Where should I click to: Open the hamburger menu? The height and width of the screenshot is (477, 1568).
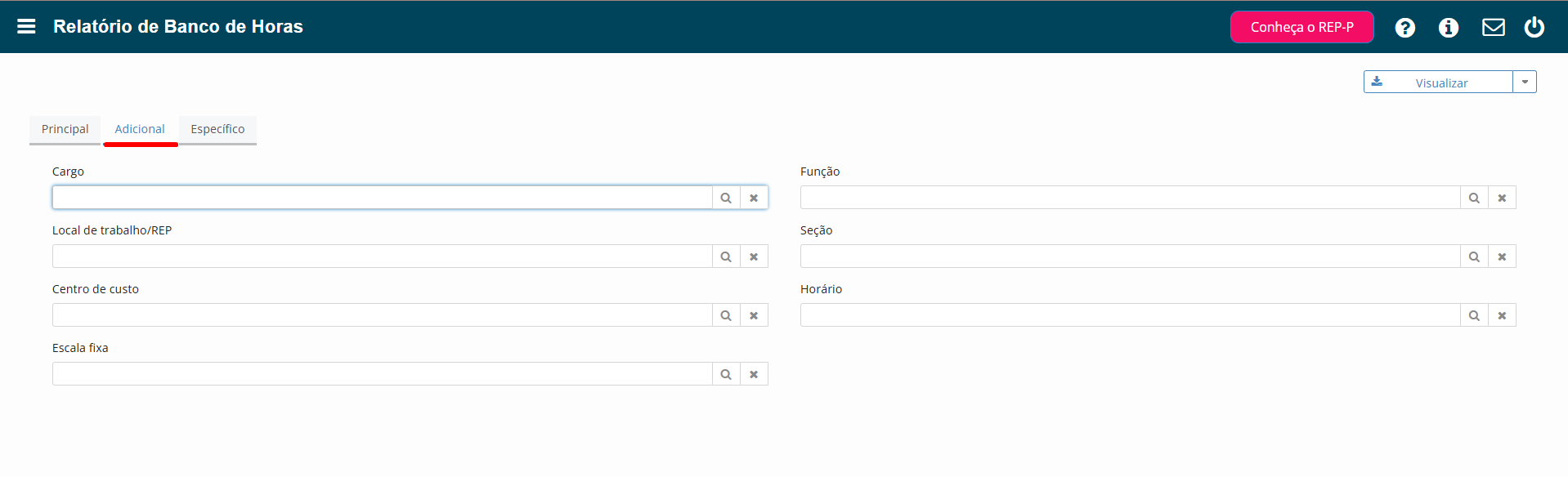26,27
